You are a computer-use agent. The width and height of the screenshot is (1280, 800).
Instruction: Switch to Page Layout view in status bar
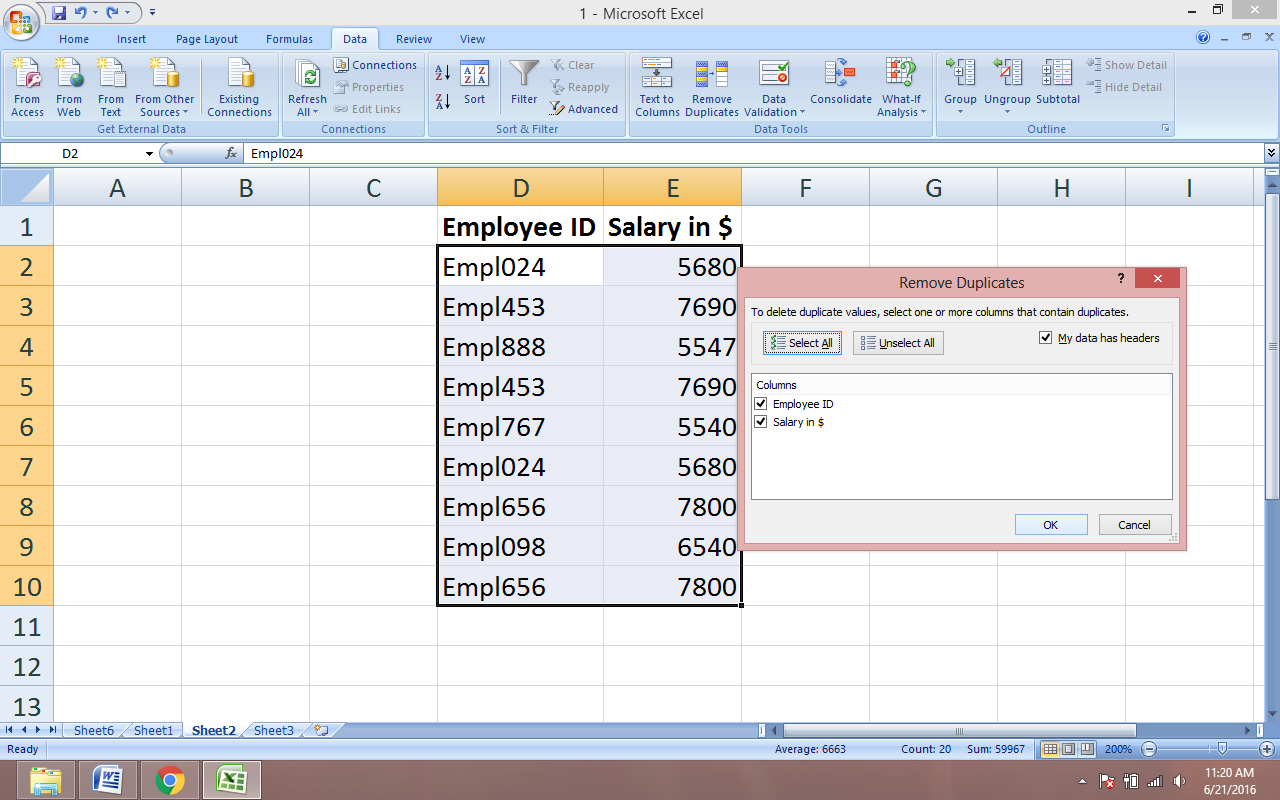[1068, 749]
